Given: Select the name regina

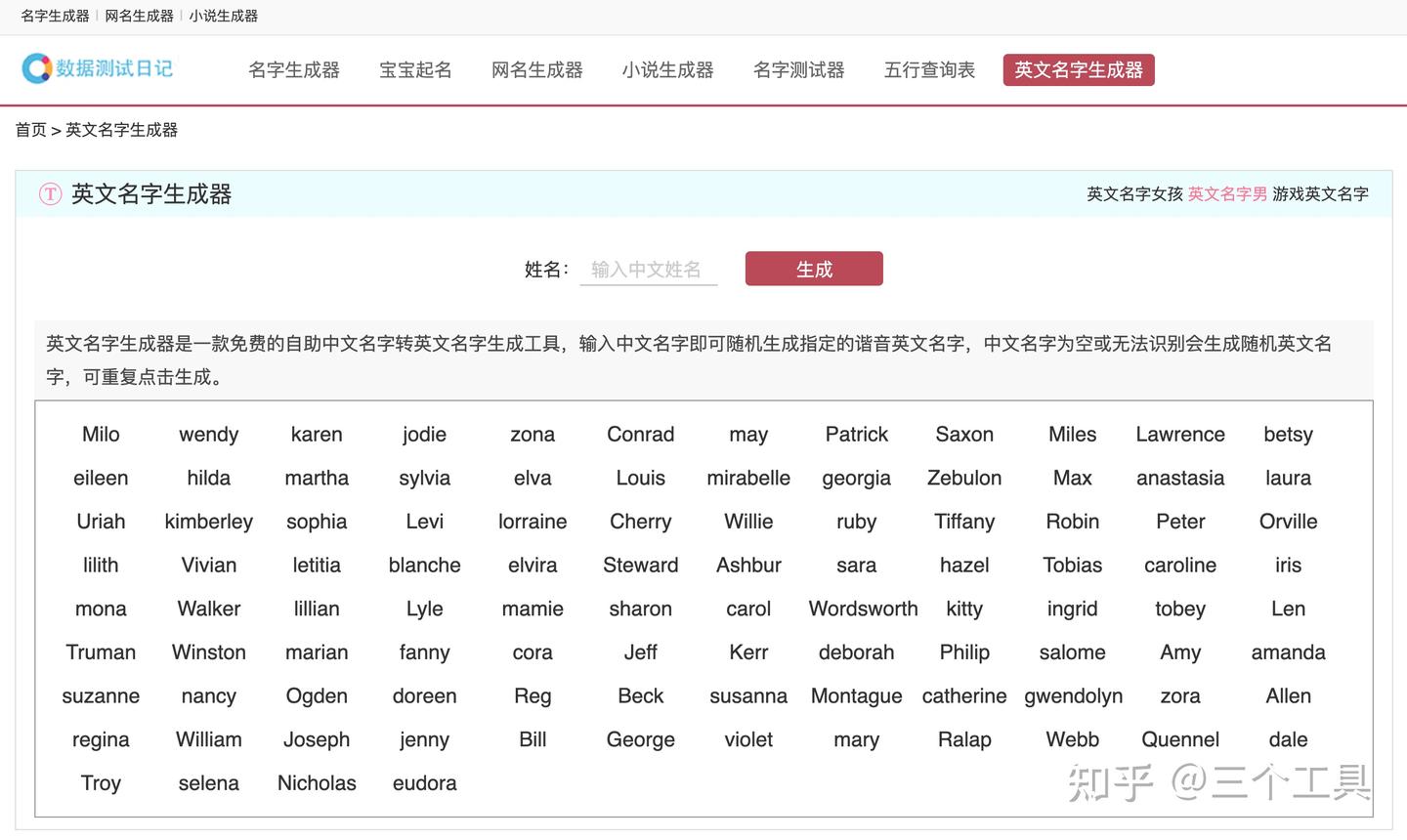Looking at the screenshot, I should [101, 740].
